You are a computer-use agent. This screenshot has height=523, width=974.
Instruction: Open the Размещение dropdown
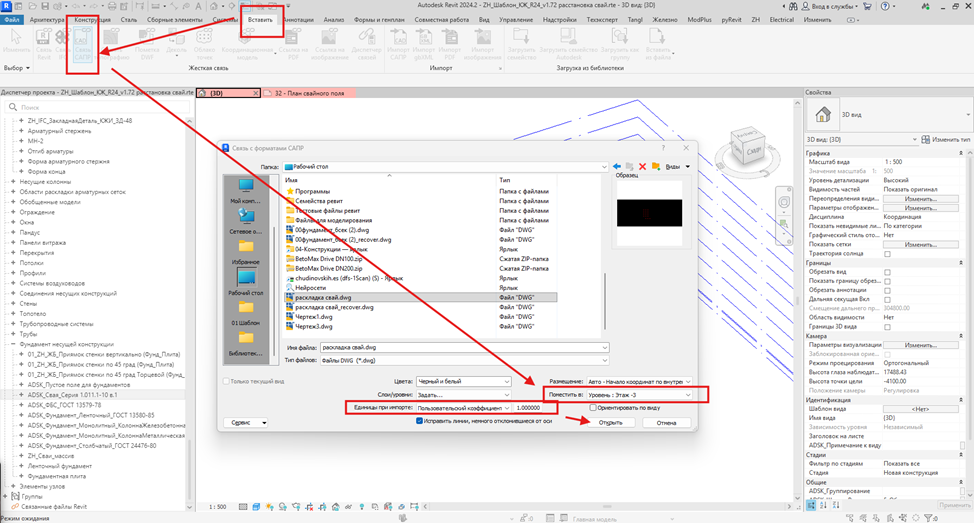click(639, 381)
